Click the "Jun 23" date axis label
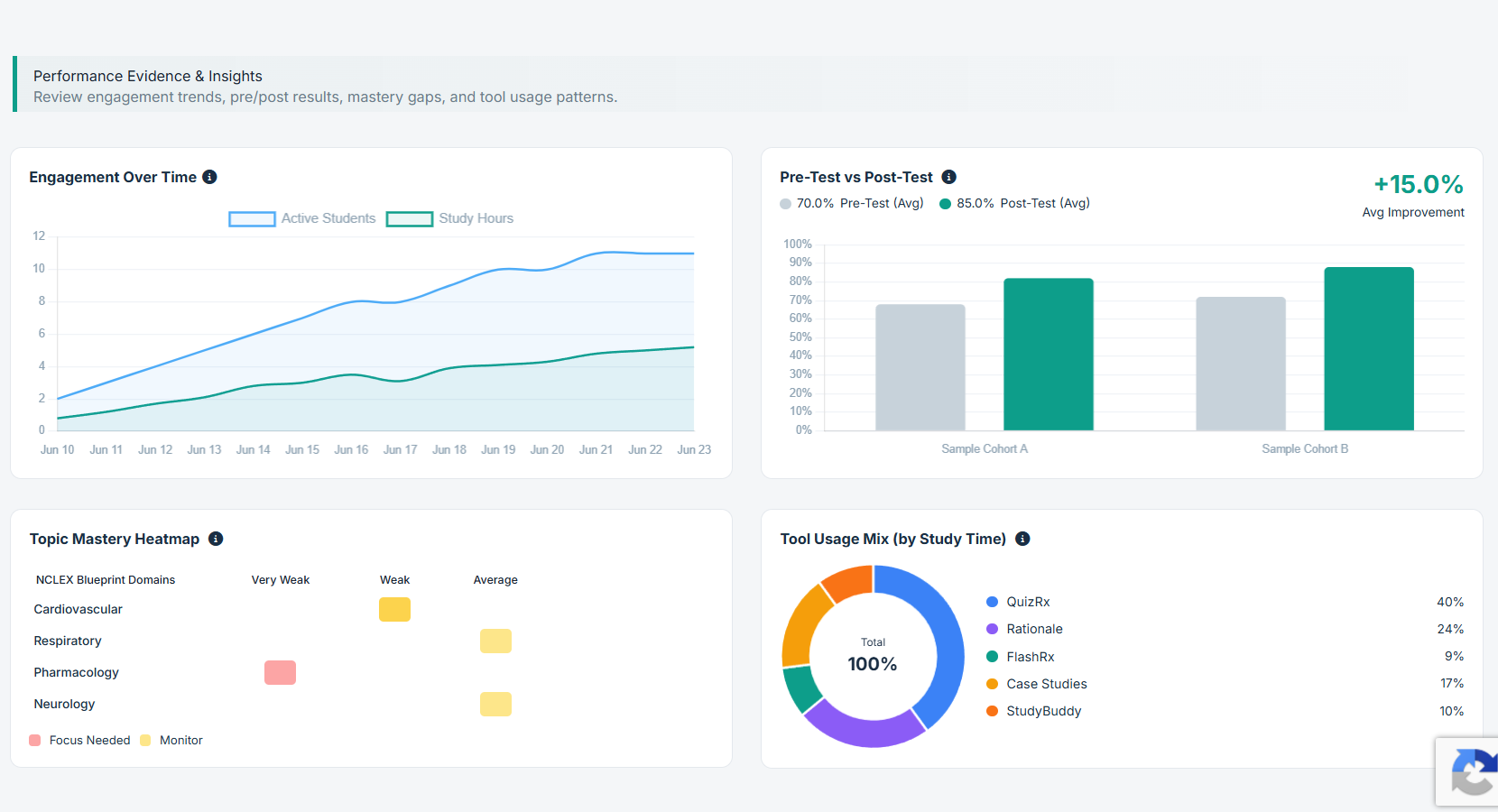Image resolution: width=1498 pixels, height=812 pixels. coord(694,450)
